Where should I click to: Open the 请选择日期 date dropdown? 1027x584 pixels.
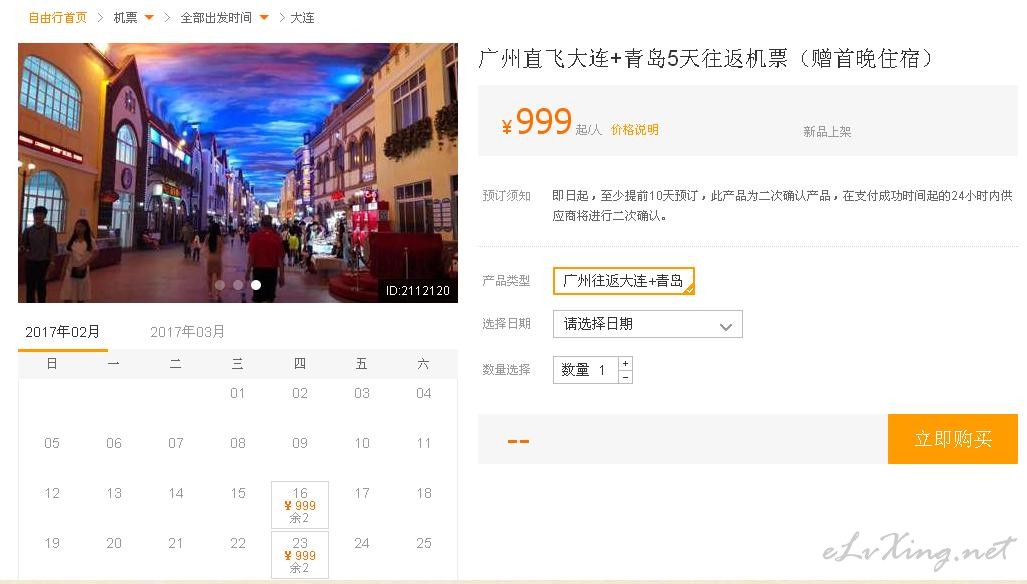click(x=648, y=324)
